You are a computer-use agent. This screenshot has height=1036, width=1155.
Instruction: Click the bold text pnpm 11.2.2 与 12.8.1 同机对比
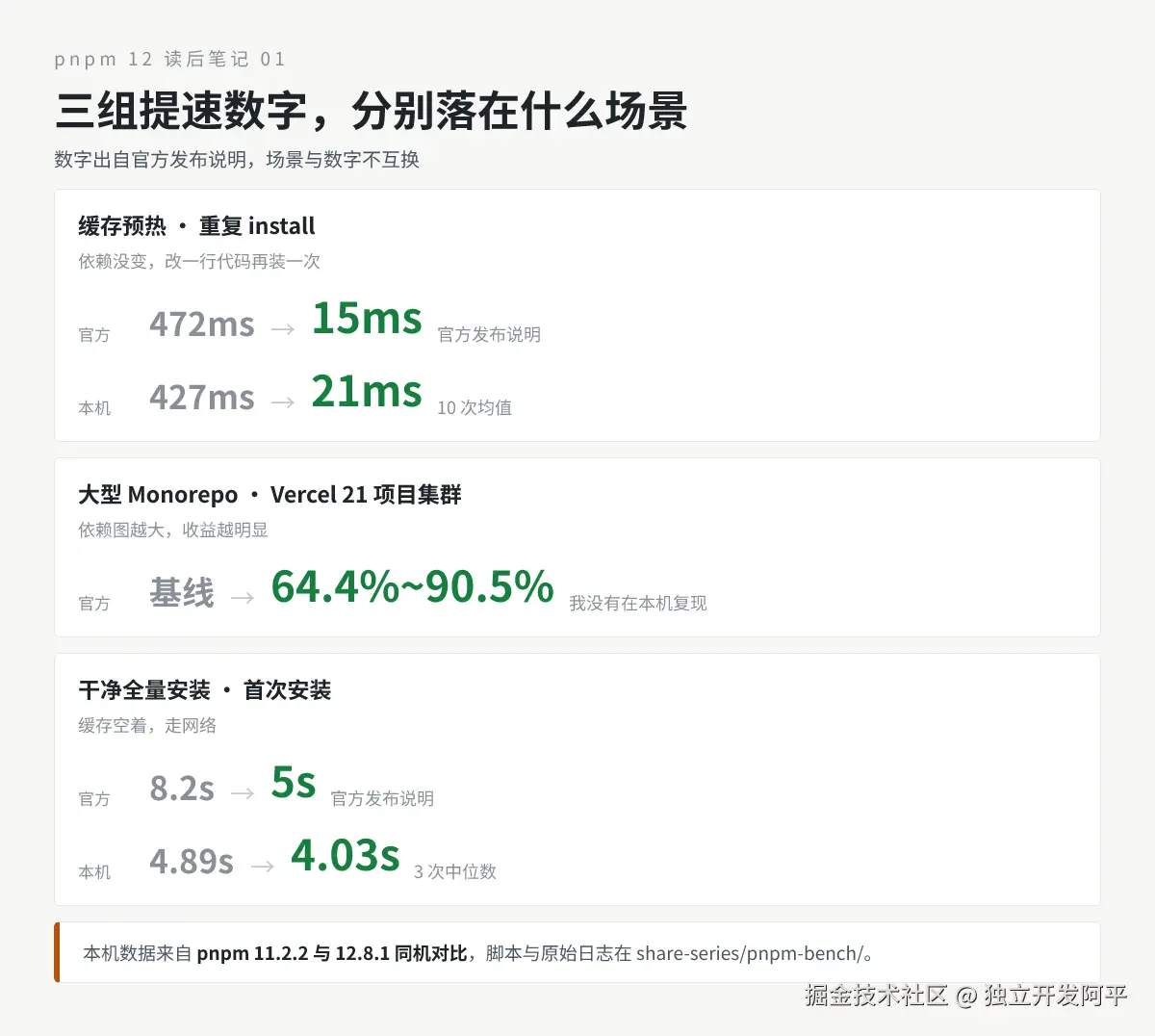[332, 954]
